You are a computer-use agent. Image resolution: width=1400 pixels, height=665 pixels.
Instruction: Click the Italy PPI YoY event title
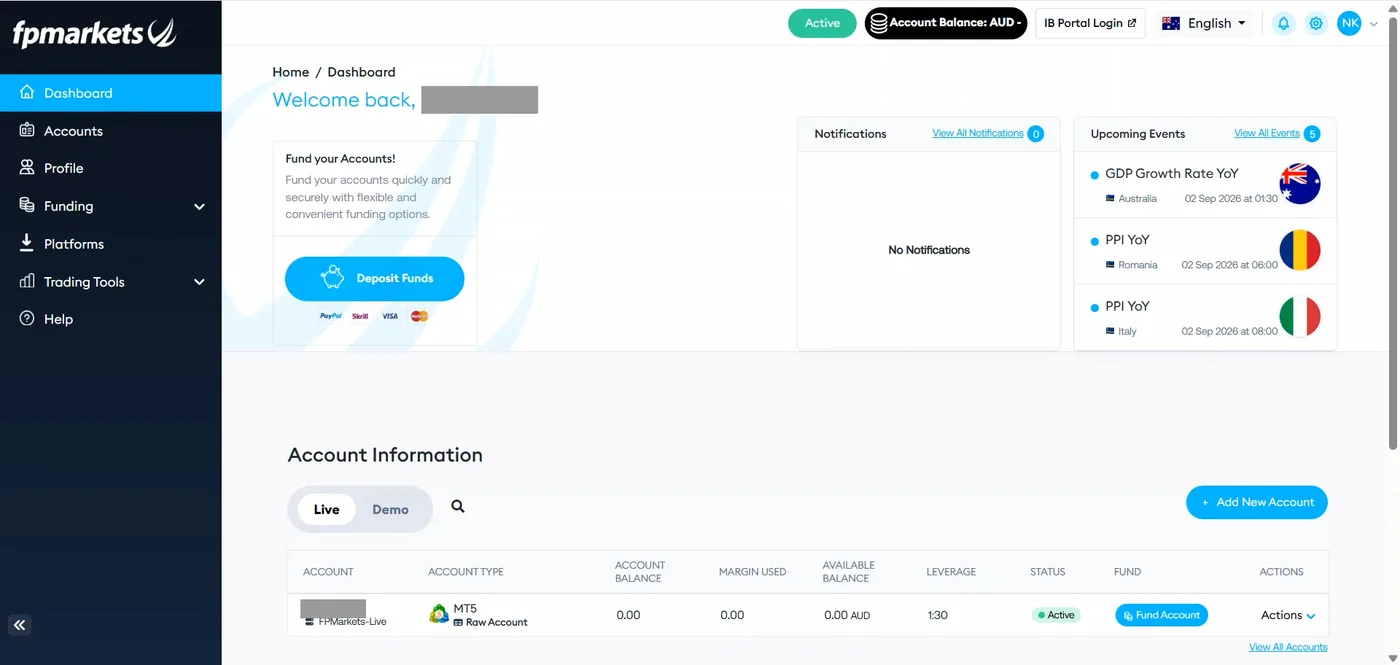(x=1127, y=306)
